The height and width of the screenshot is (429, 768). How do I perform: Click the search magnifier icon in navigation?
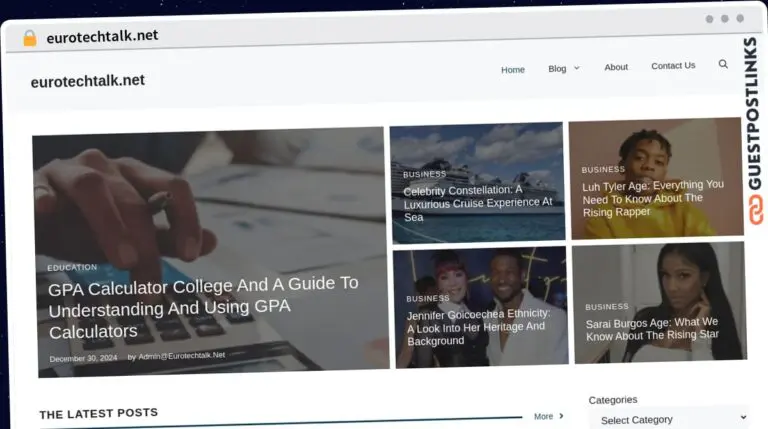coord(723,64)
